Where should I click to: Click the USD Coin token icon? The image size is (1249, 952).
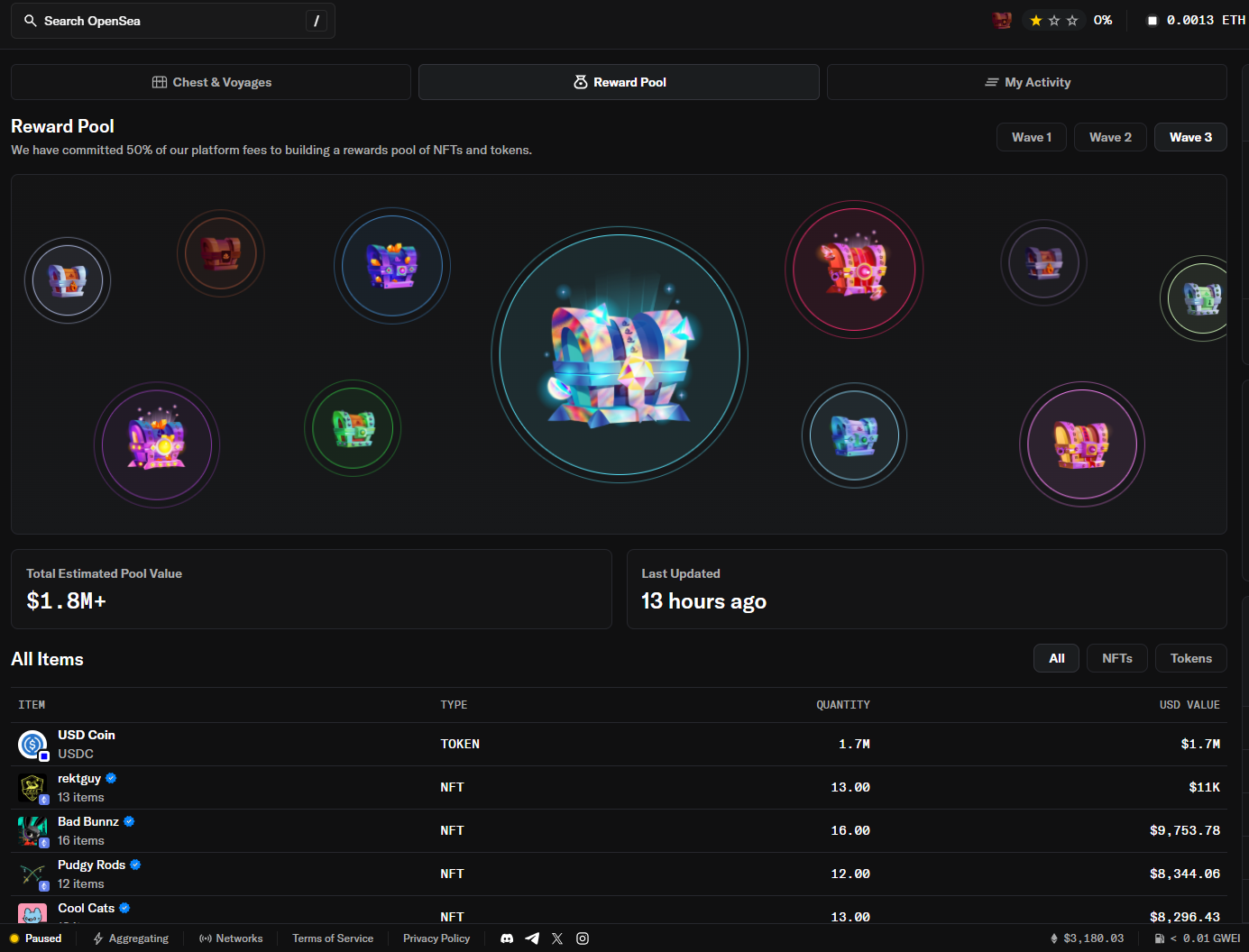[x=32, y=745]
